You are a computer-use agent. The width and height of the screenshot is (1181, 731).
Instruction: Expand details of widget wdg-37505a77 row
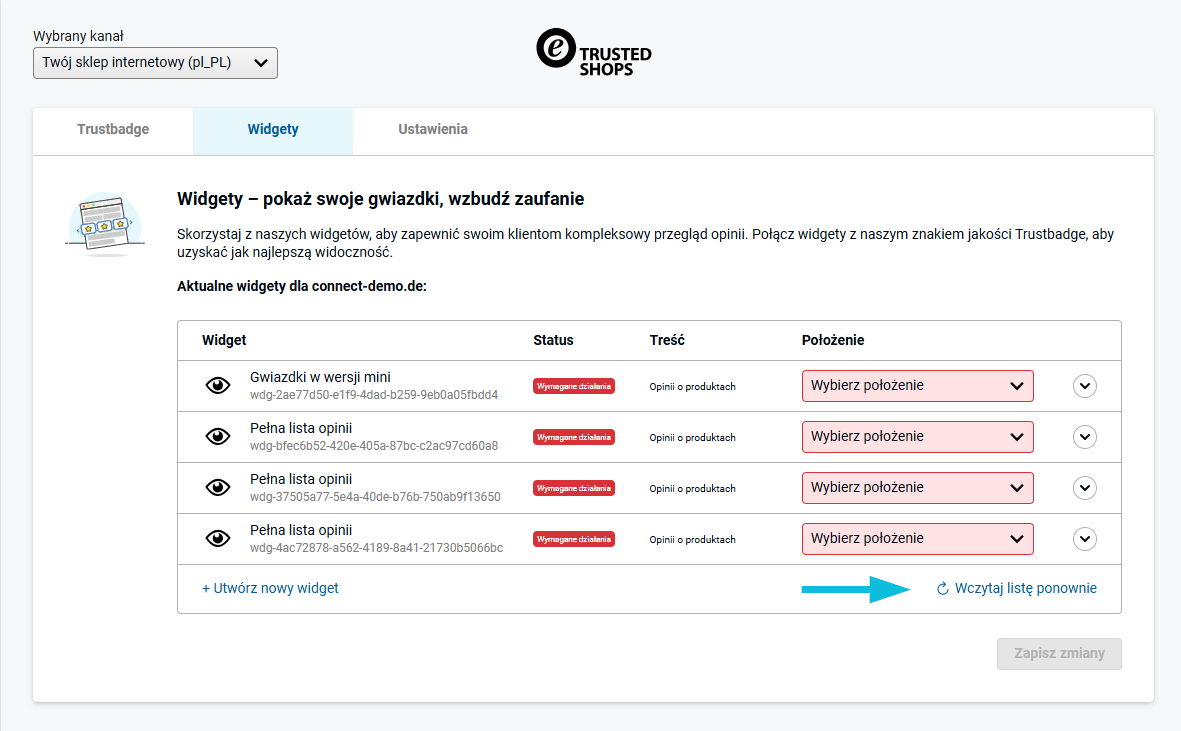coord(1085,489)
